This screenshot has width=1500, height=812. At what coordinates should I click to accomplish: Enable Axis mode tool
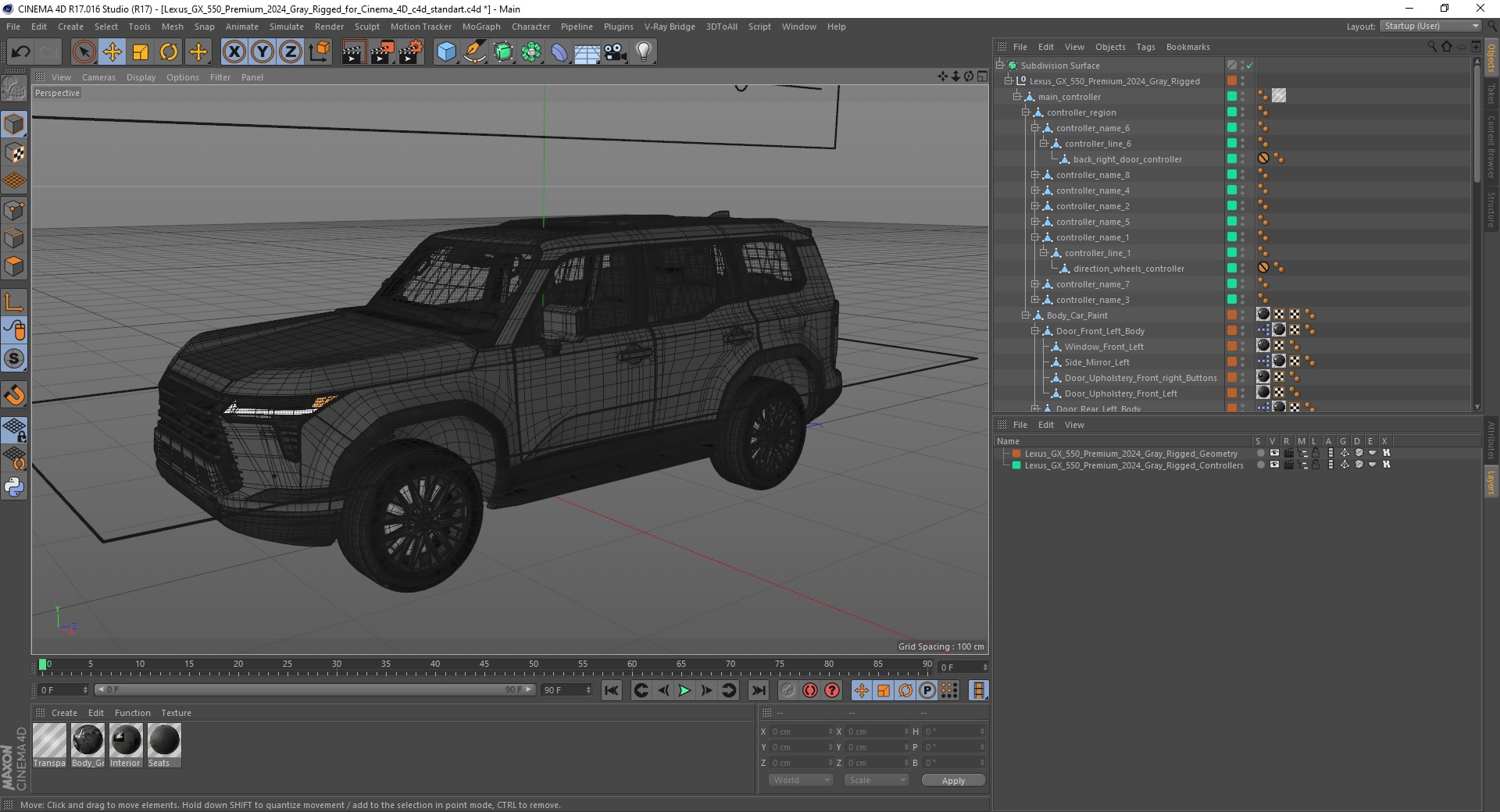(x=14, y=302)
